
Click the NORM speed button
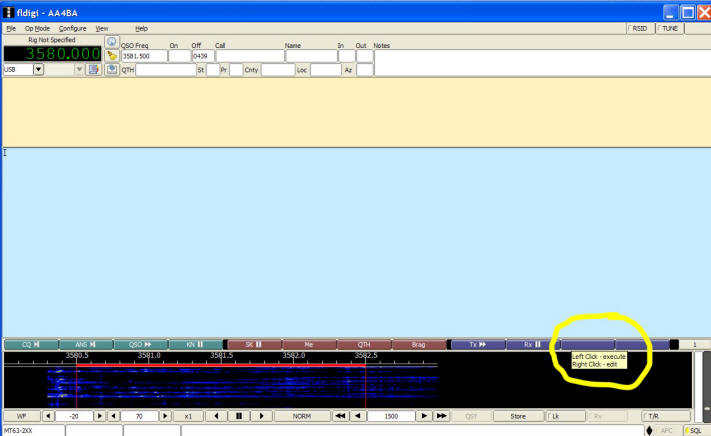[x=302, y=416]
